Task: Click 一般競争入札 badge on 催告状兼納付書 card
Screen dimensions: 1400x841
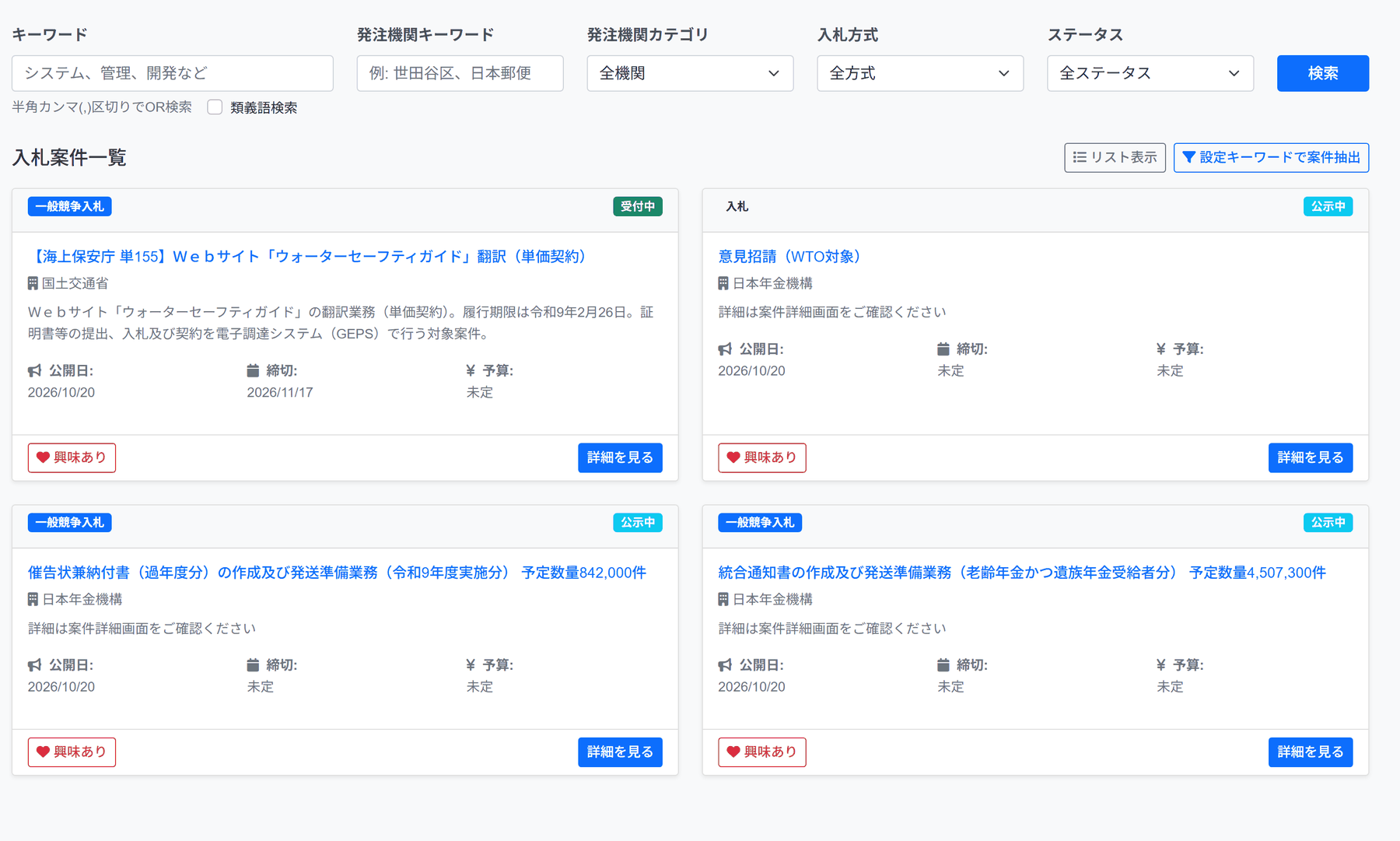Action: click(x=70, y=523)
